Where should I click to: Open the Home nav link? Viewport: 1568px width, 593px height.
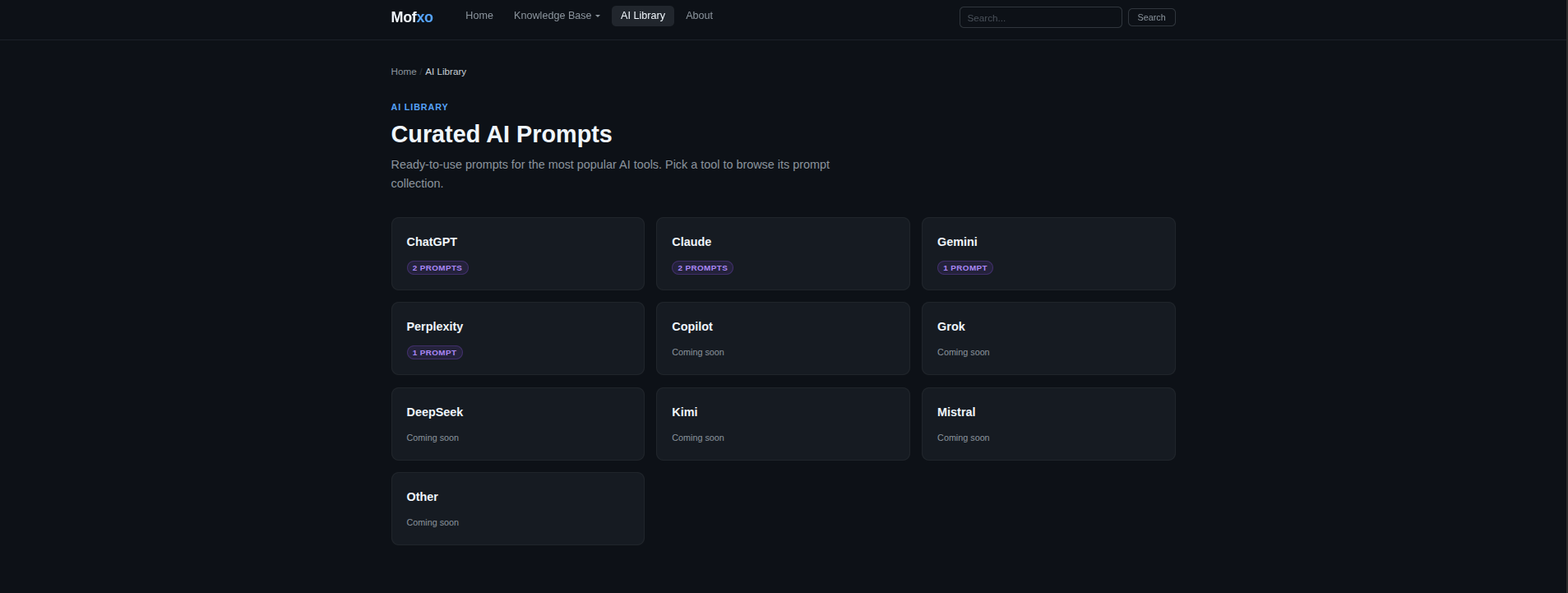[479, 16]
